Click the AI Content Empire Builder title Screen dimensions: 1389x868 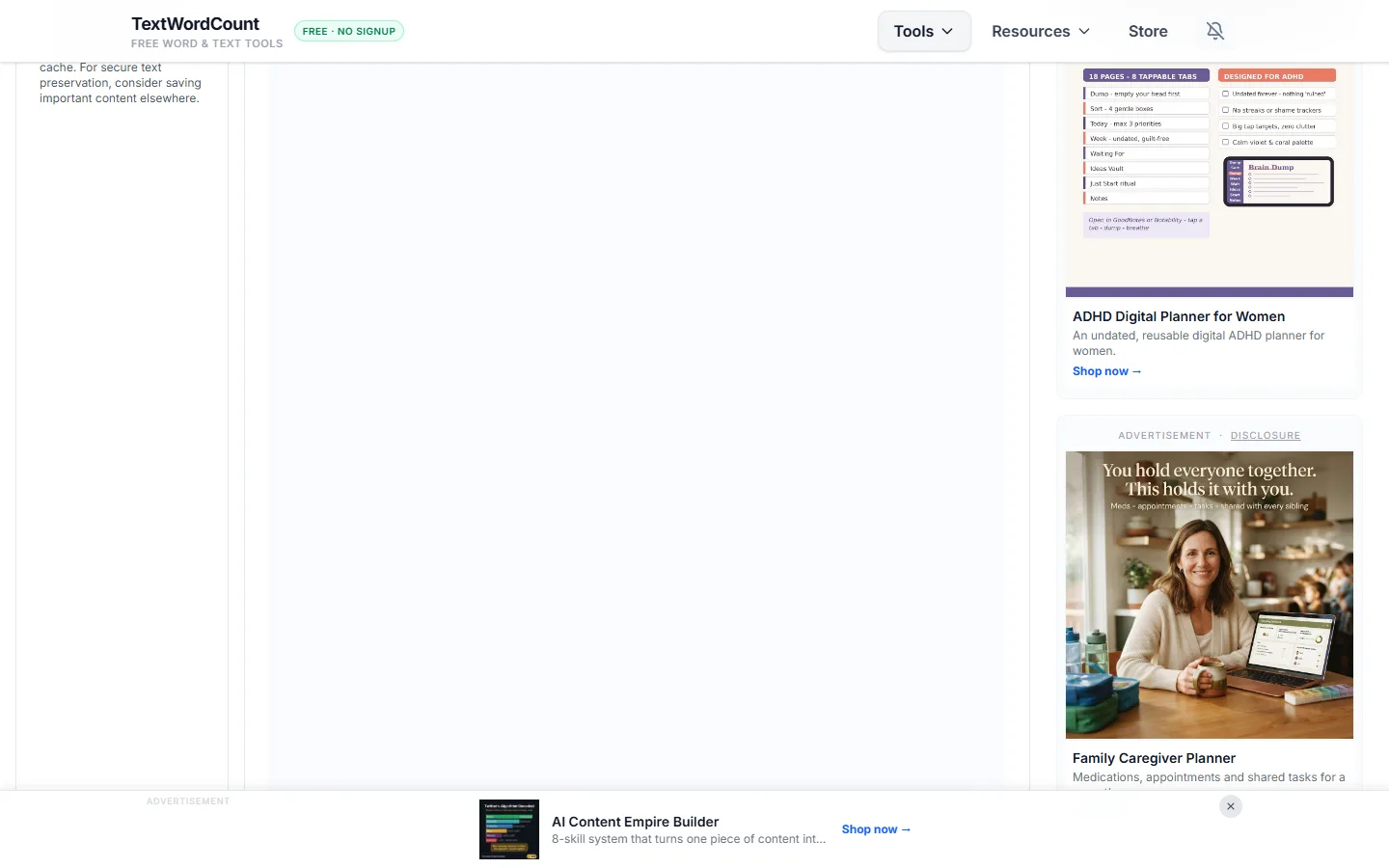[x=635, y=822]
